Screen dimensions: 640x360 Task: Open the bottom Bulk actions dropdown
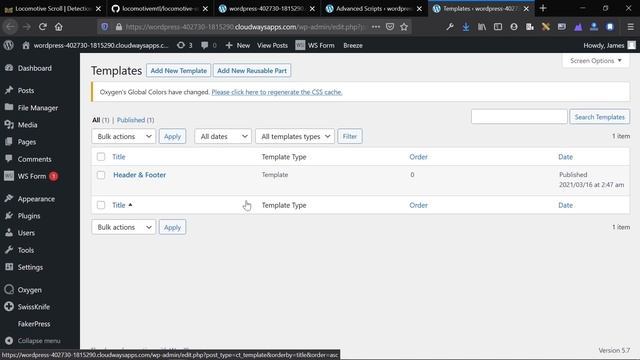pos(124,227)
